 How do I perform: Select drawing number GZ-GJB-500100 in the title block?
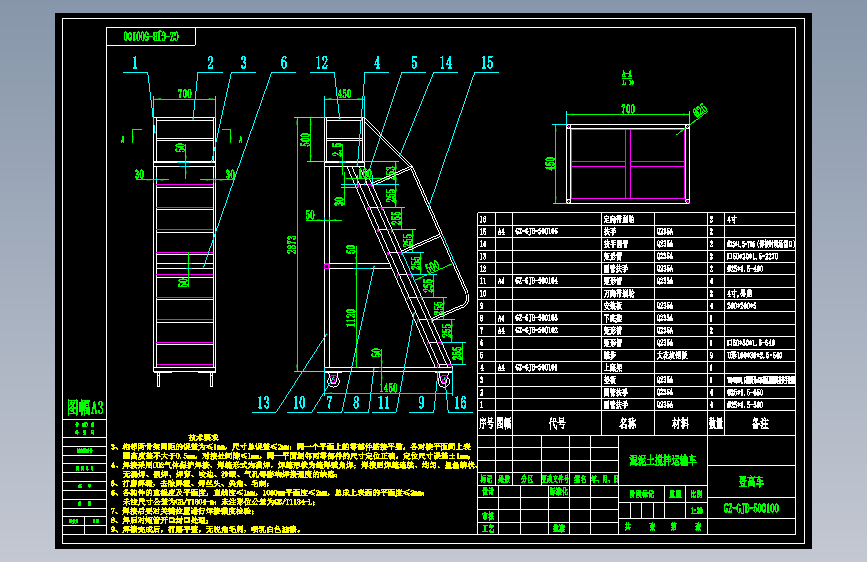coord(751,508)
